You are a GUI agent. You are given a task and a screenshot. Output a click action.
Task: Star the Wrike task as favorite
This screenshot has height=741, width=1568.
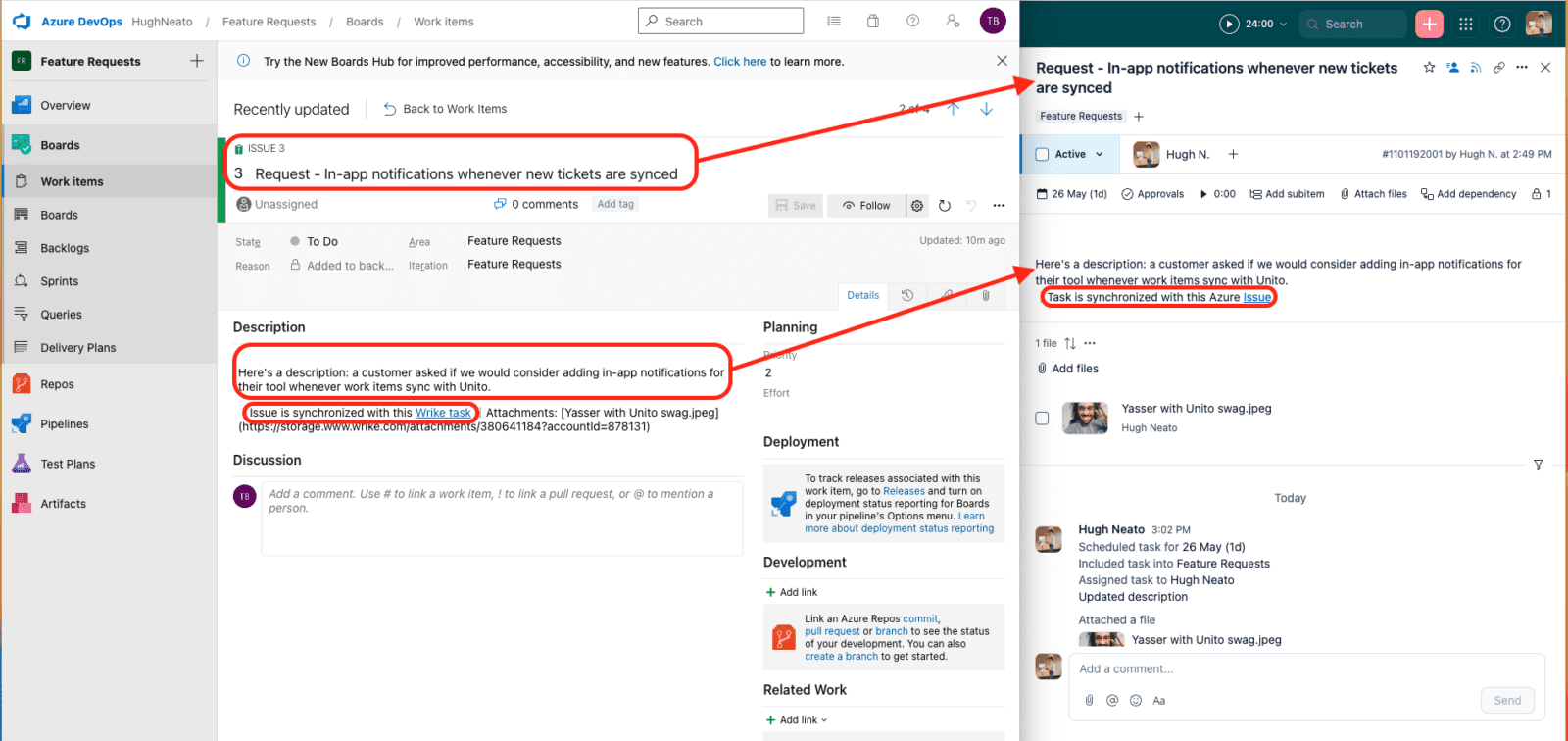point(1429,68)
